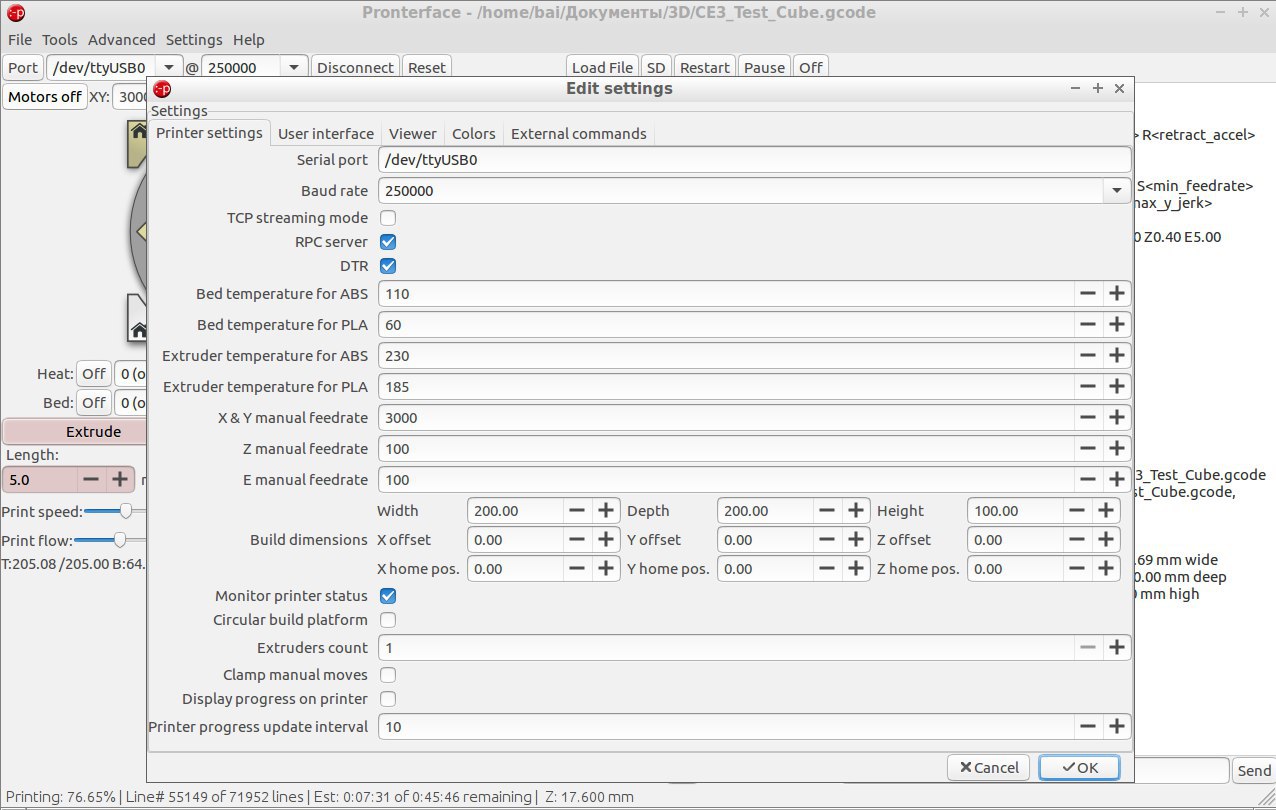Click the Reset button in toolbar
Image resolution: width=1276 pixels, height=810 pixels.
[x=427, y=68]
